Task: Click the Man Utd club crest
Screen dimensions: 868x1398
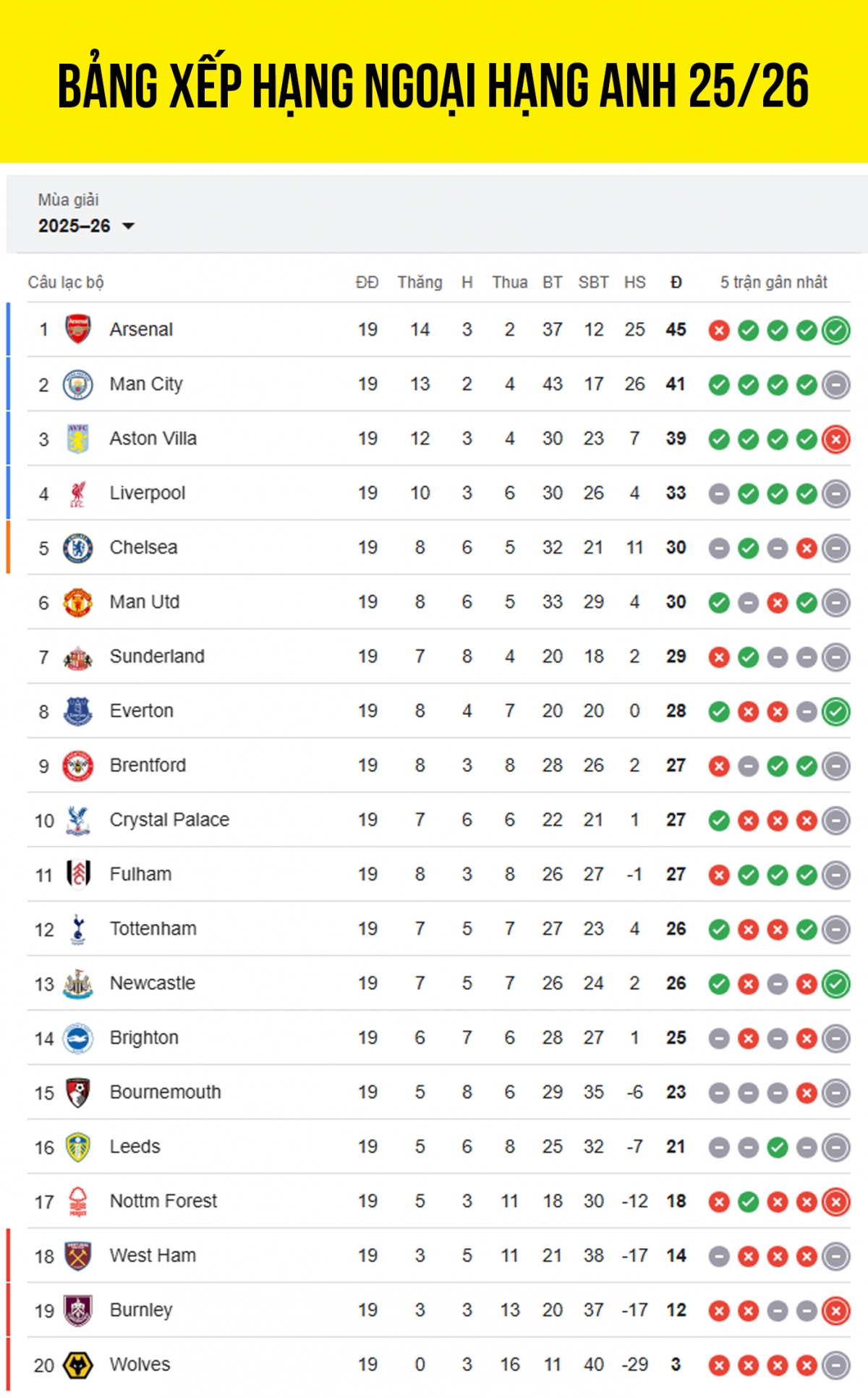Action: coord(78,602)
